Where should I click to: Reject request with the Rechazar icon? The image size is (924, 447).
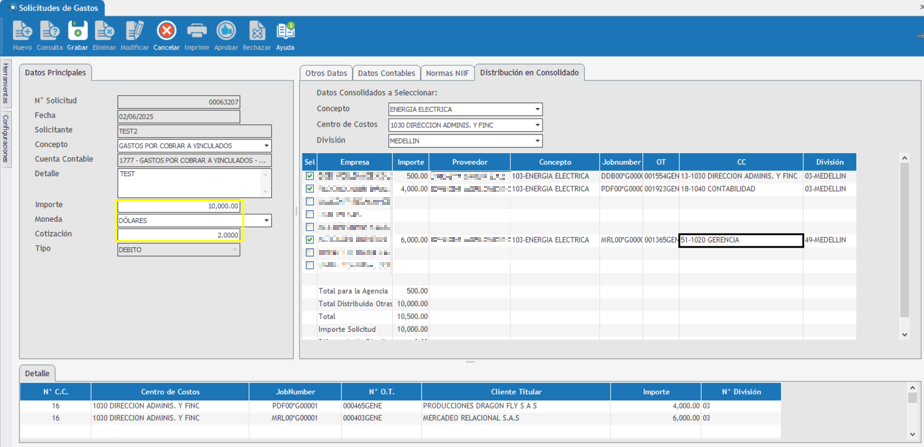pos(256,34)
